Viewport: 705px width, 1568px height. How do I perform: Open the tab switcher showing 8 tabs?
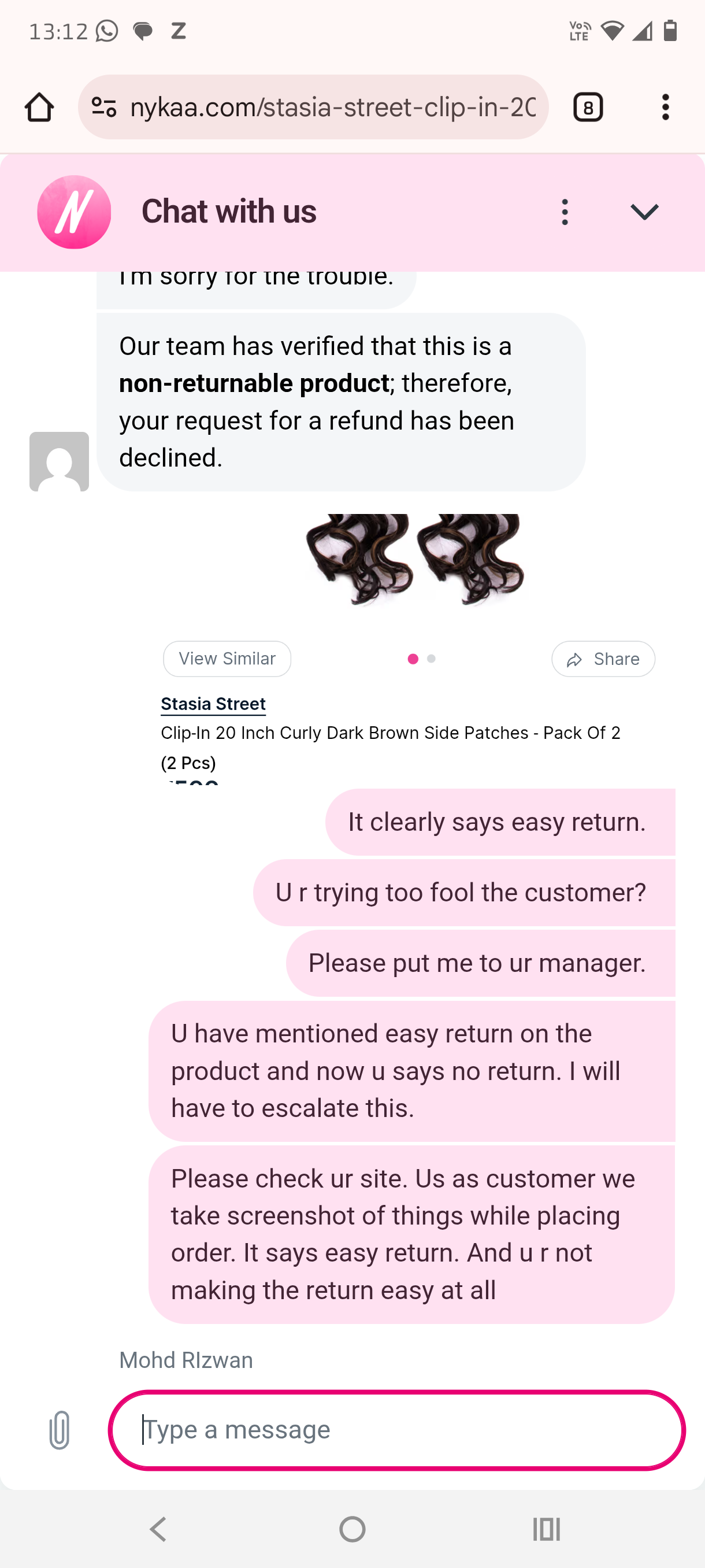pos(588,107)
